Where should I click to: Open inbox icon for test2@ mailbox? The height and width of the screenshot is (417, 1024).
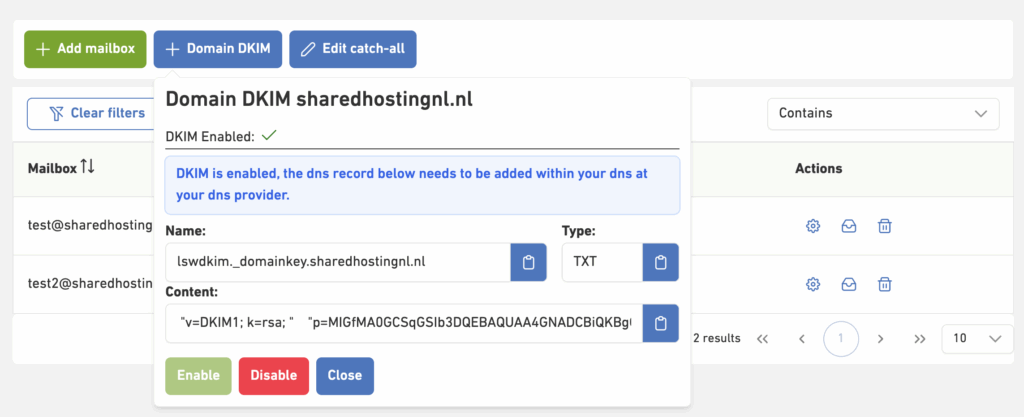point(848,285)
